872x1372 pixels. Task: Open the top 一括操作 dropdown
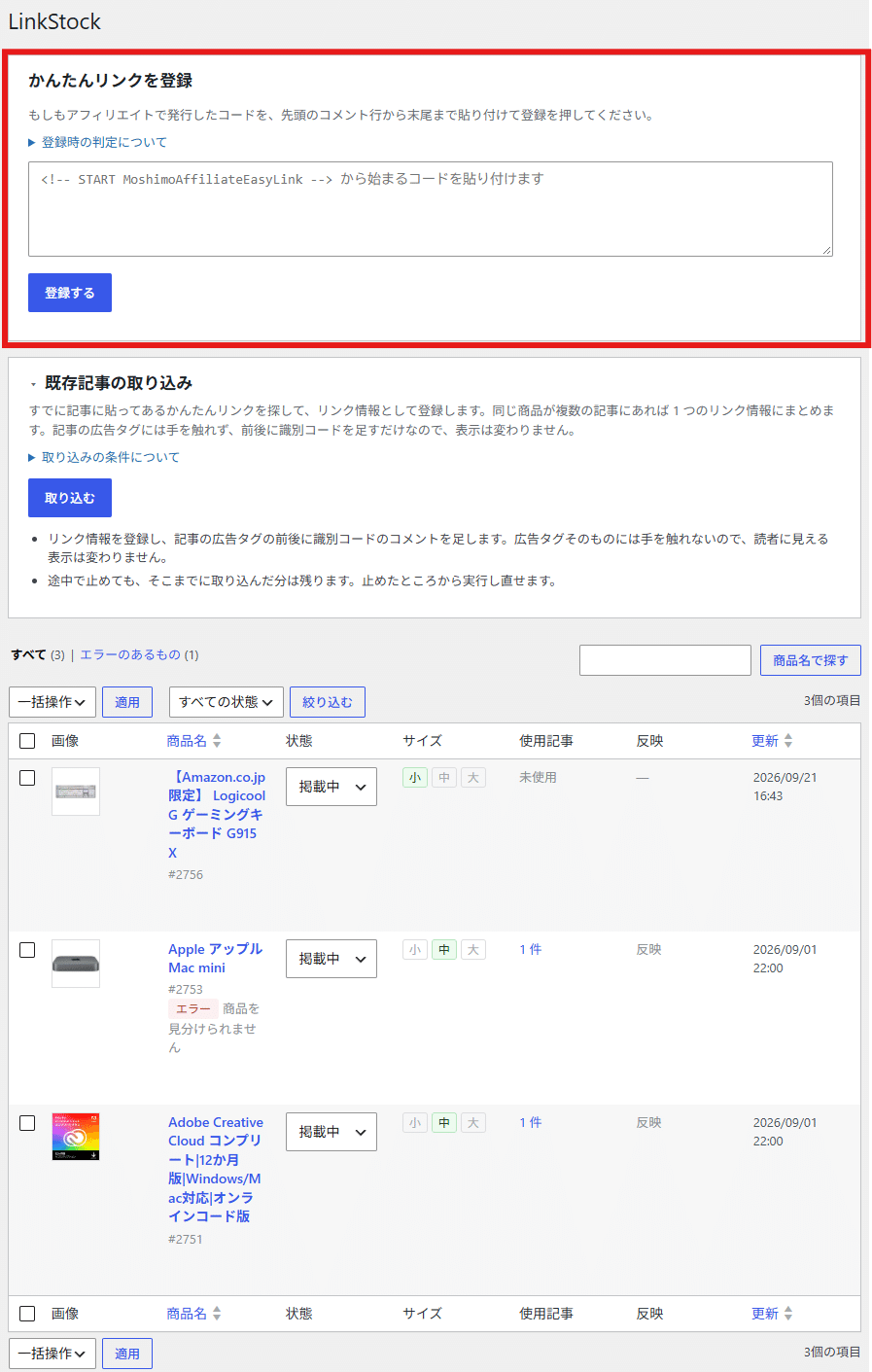tap(52, 702)
